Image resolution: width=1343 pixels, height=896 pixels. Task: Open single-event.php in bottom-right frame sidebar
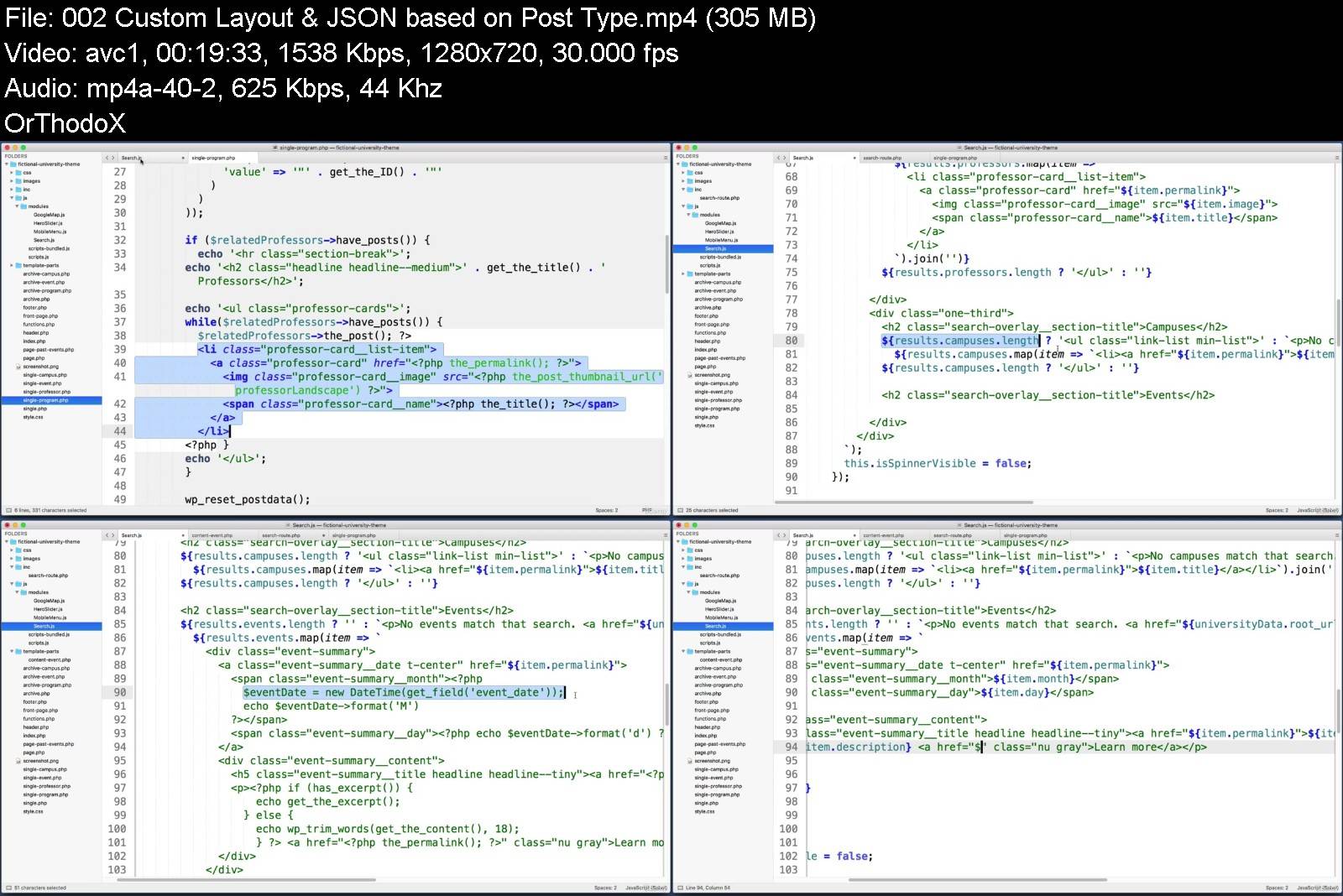point(713,778)
